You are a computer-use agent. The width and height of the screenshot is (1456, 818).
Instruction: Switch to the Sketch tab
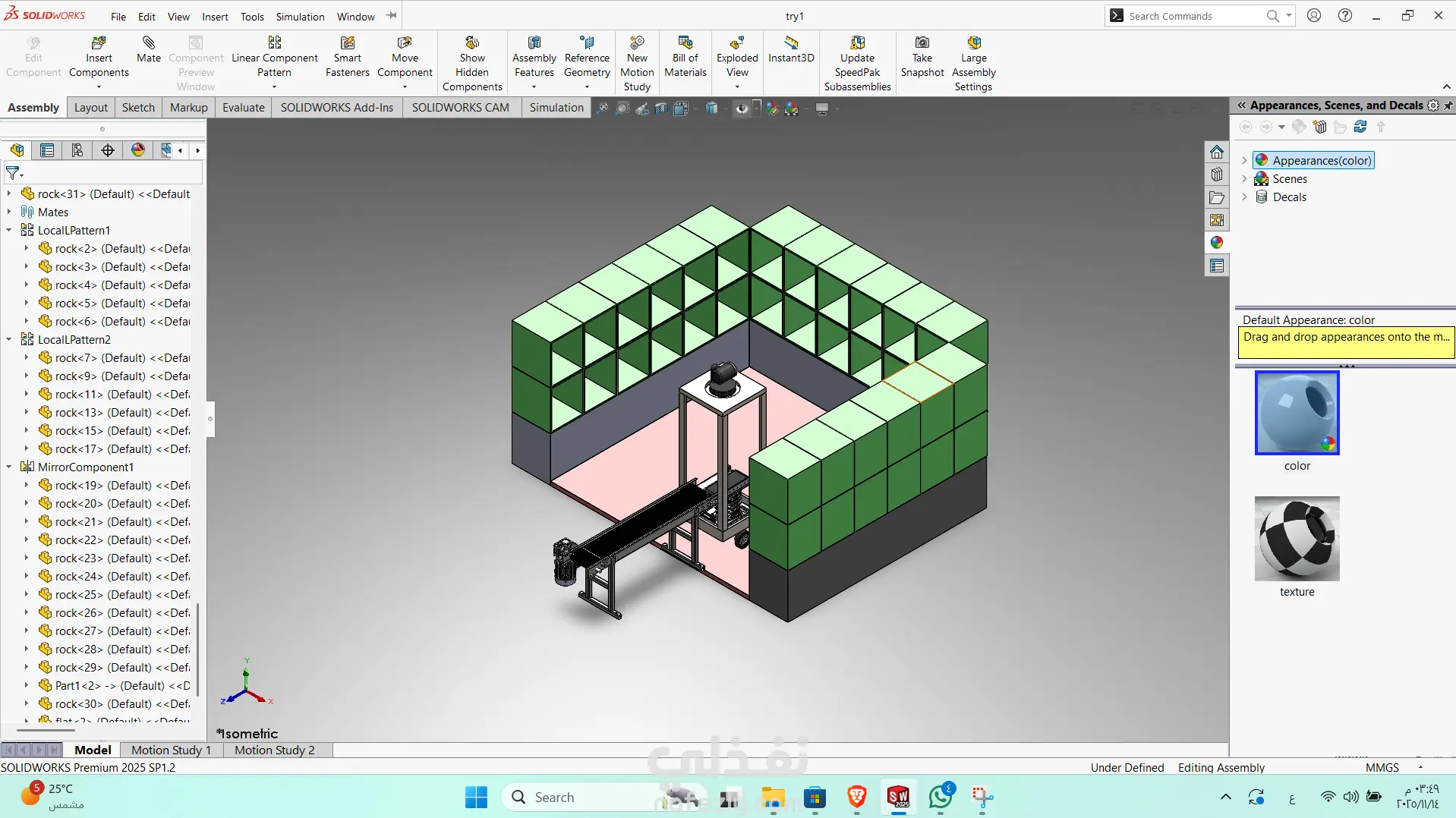click(138, 108)
